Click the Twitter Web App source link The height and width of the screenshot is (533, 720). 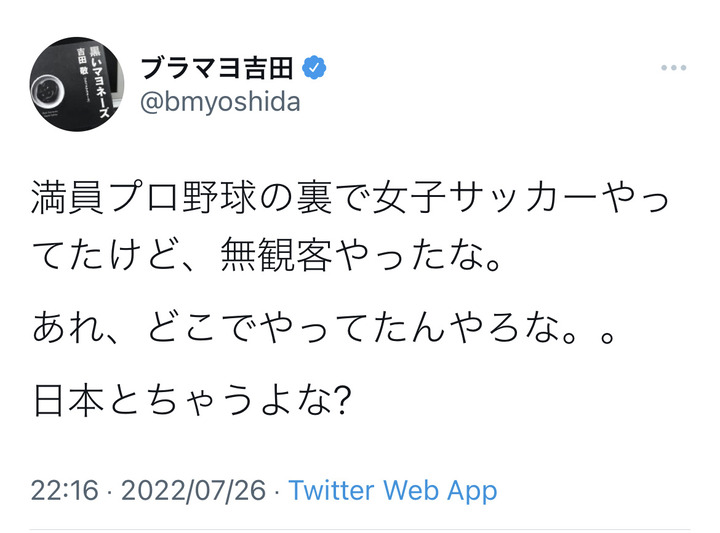392,491
